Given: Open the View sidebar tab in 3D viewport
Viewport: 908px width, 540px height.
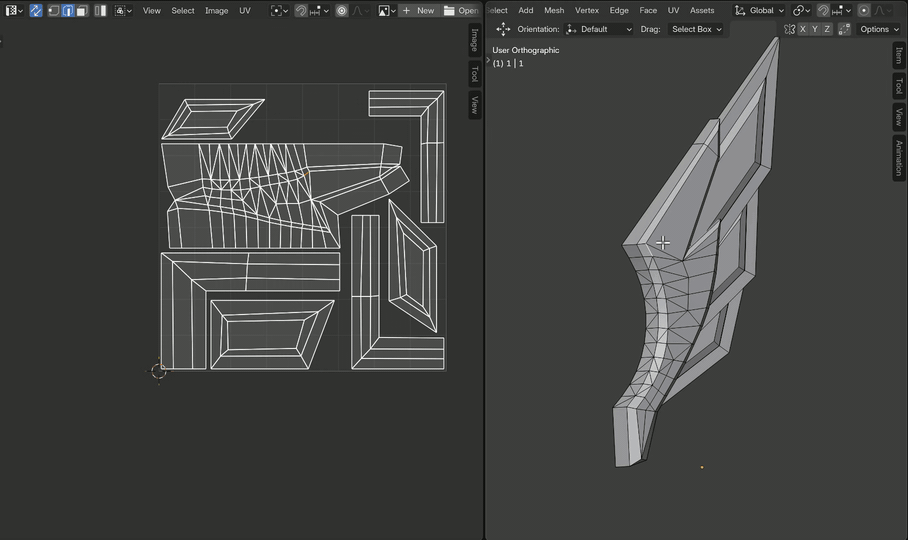Looking at the screenshot, I should click(899, 117).
